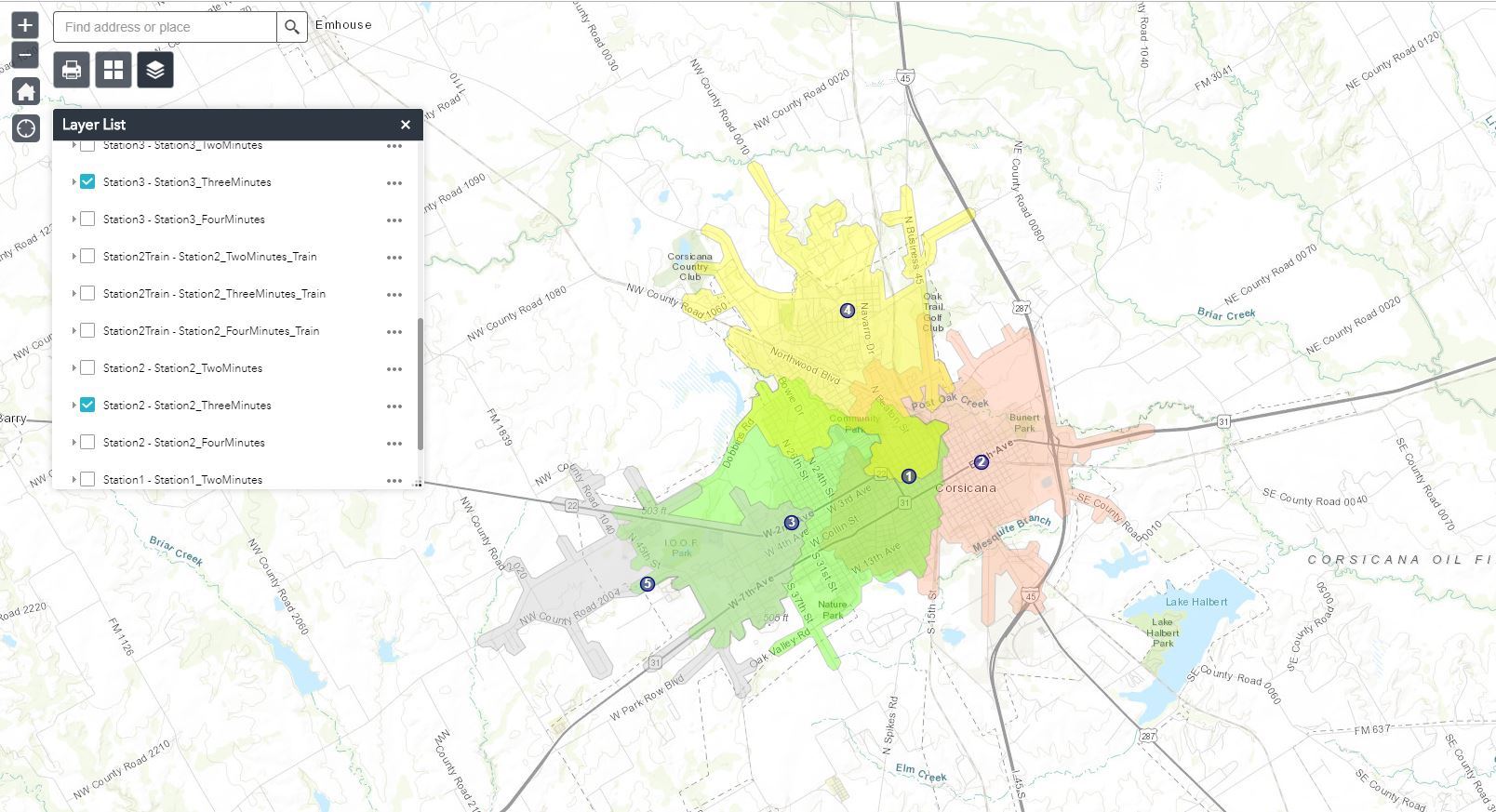Screen dimensions: 1496x812
Task: Return to the default map extent home button
Action: tap(26, 92)
